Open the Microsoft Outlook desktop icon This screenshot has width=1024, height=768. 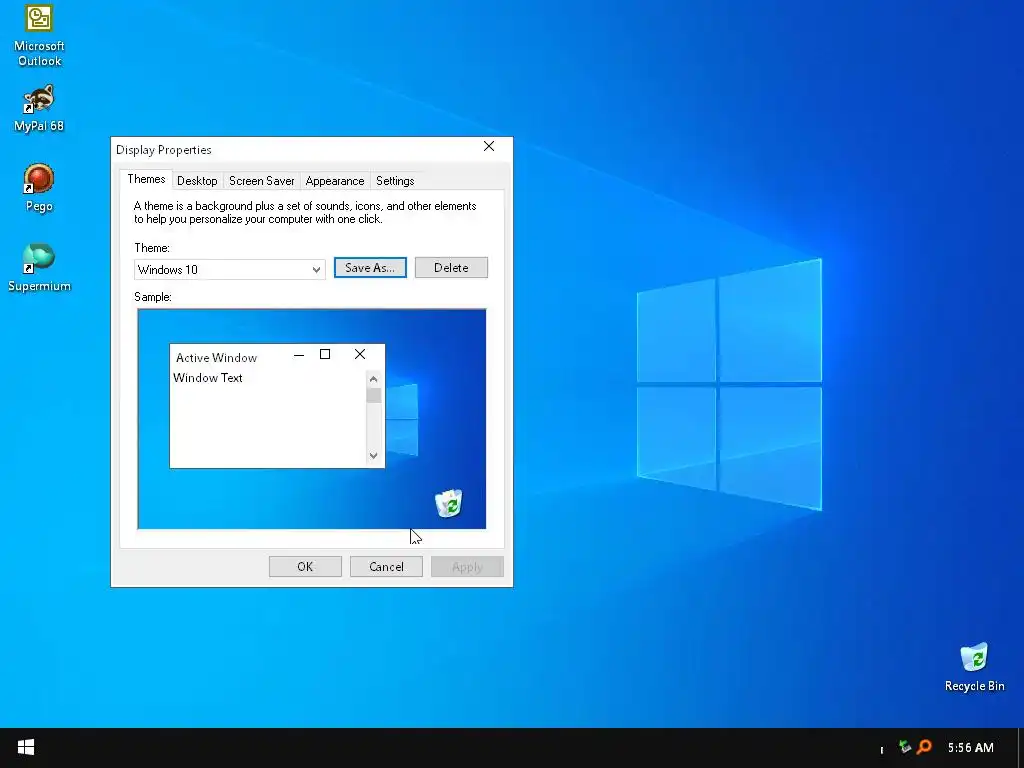[x=39, y=34]
